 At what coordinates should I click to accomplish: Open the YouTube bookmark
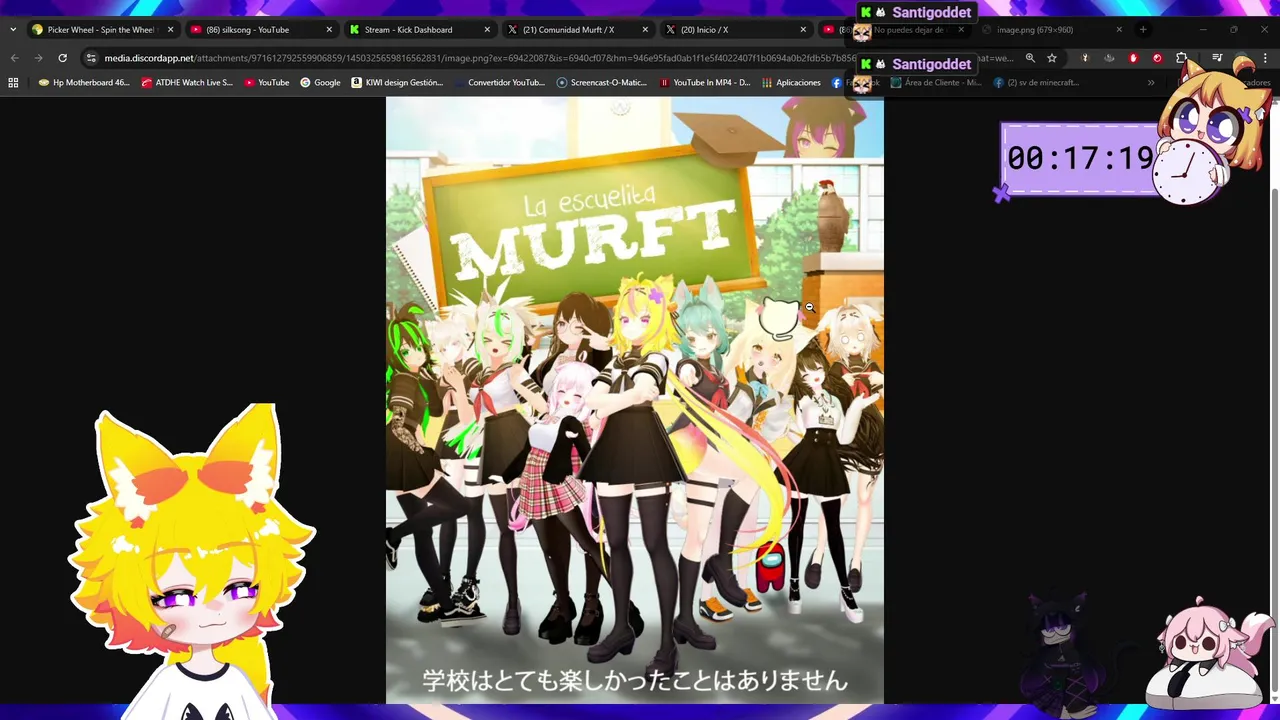[267, 83]
